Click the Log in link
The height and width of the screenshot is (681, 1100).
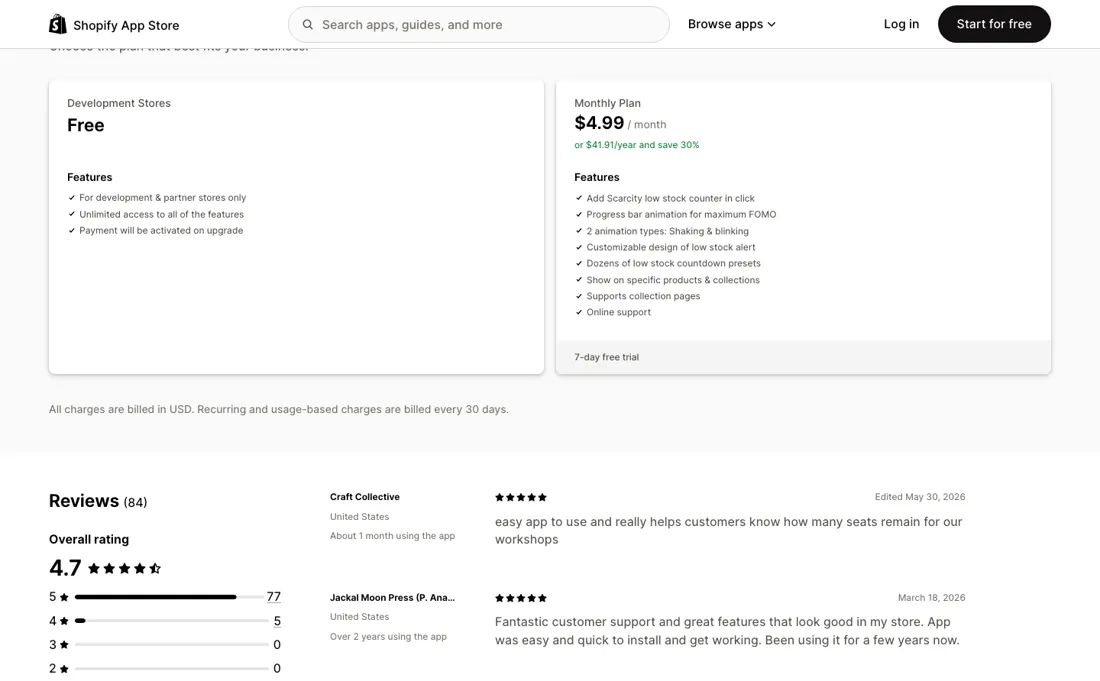[901, 24]
